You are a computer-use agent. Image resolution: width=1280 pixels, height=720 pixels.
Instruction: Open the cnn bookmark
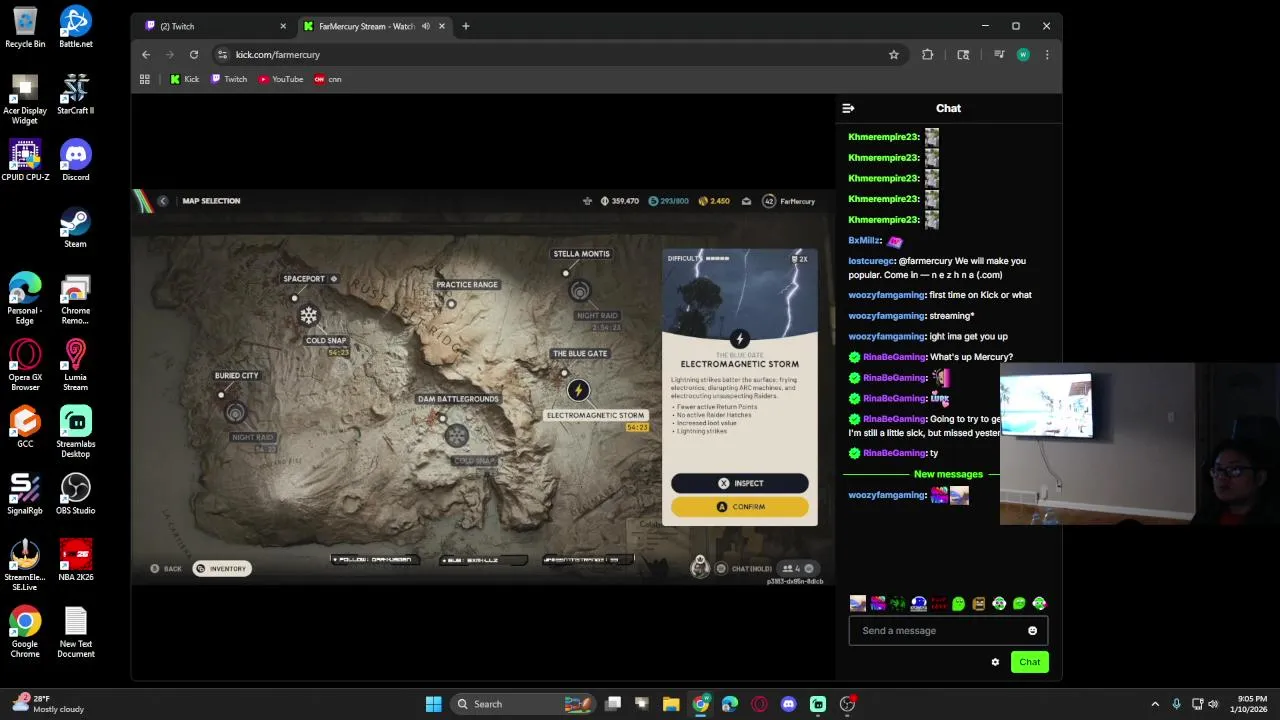point(328,79)
